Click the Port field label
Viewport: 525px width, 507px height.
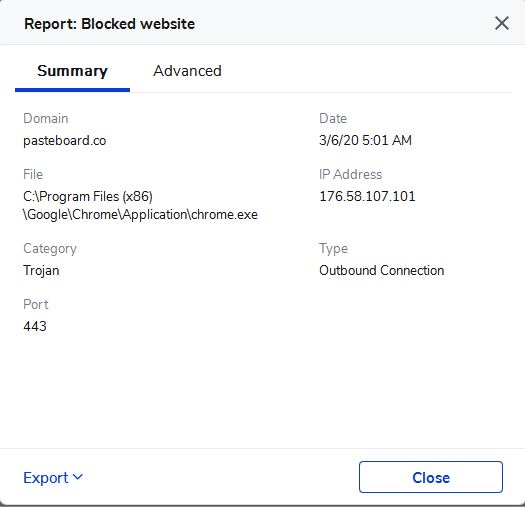click(35, 304)
